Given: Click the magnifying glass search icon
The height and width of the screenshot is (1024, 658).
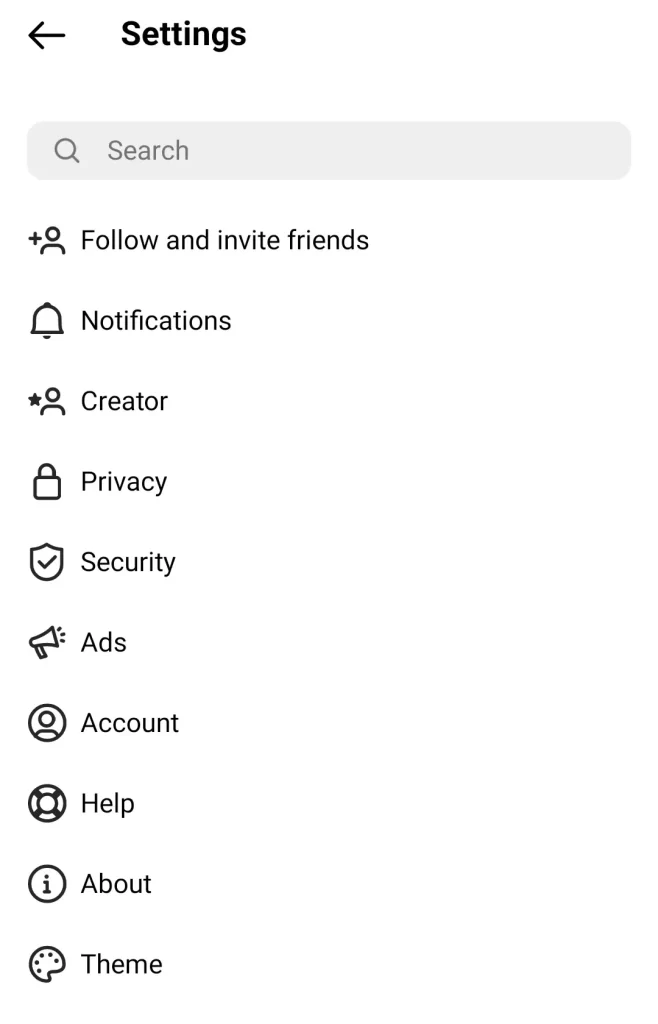Looking at the screenshot, I should pos(67,150).
